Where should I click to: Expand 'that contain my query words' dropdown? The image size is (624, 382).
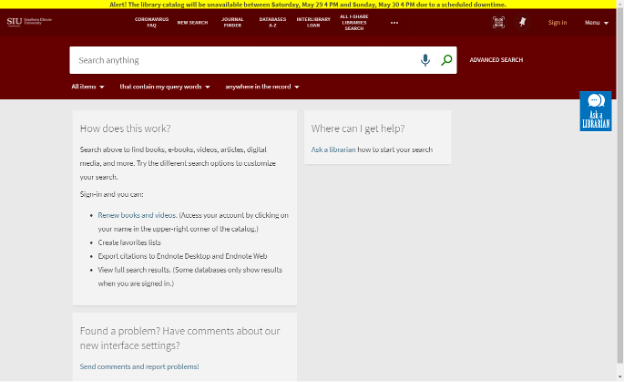tap(165, 87)
